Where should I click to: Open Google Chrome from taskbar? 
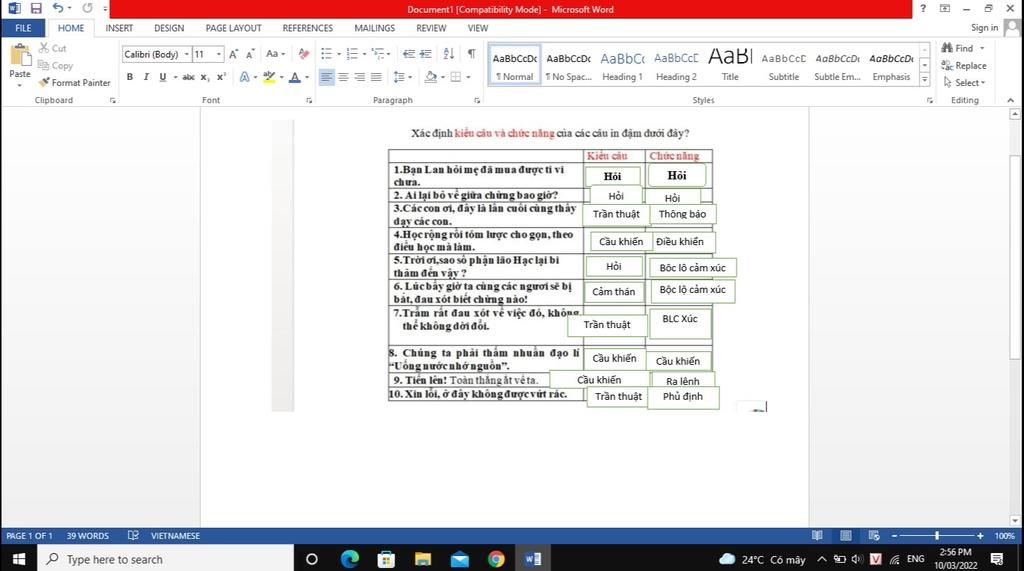pos(496,559)
